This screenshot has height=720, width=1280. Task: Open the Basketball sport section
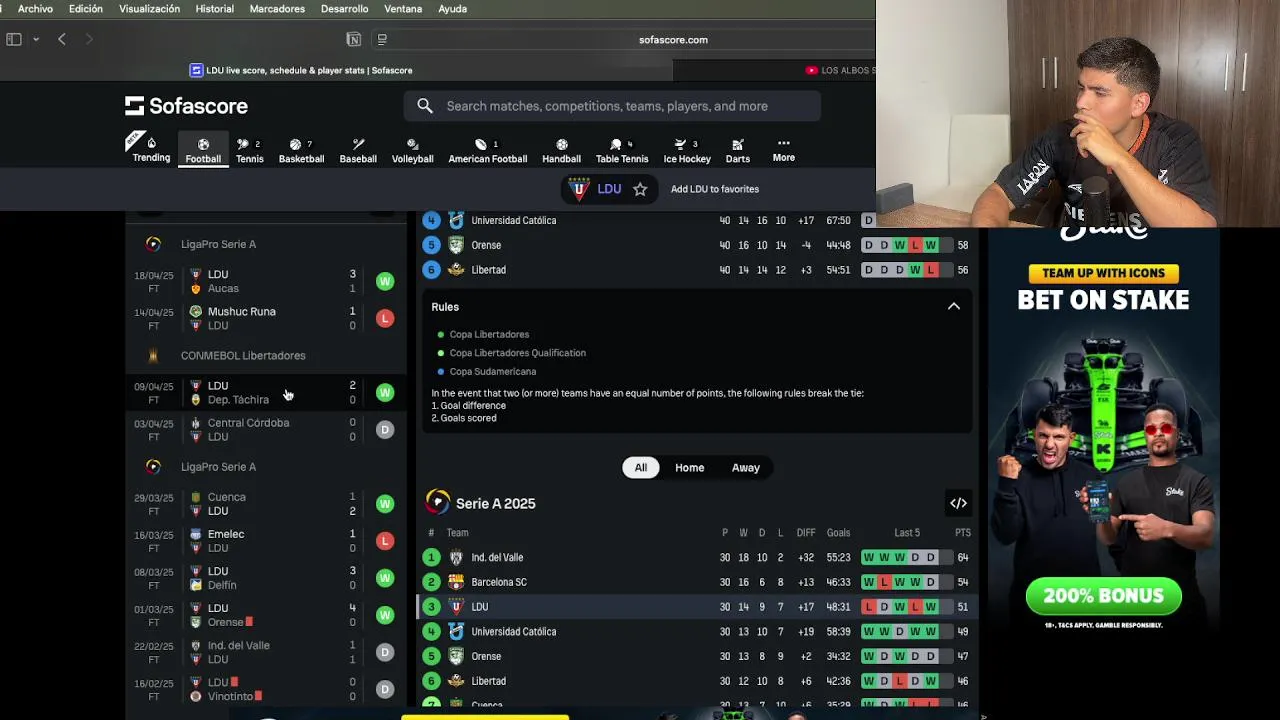point(301,151)
